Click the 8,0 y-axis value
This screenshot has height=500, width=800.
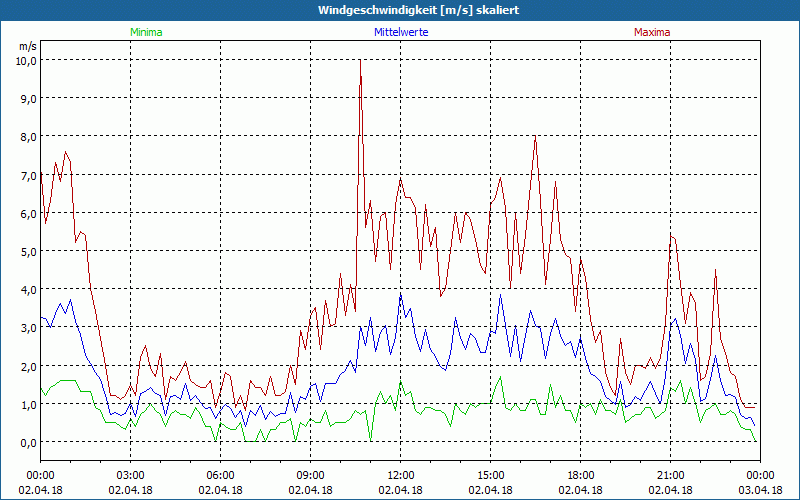(29, 137)
